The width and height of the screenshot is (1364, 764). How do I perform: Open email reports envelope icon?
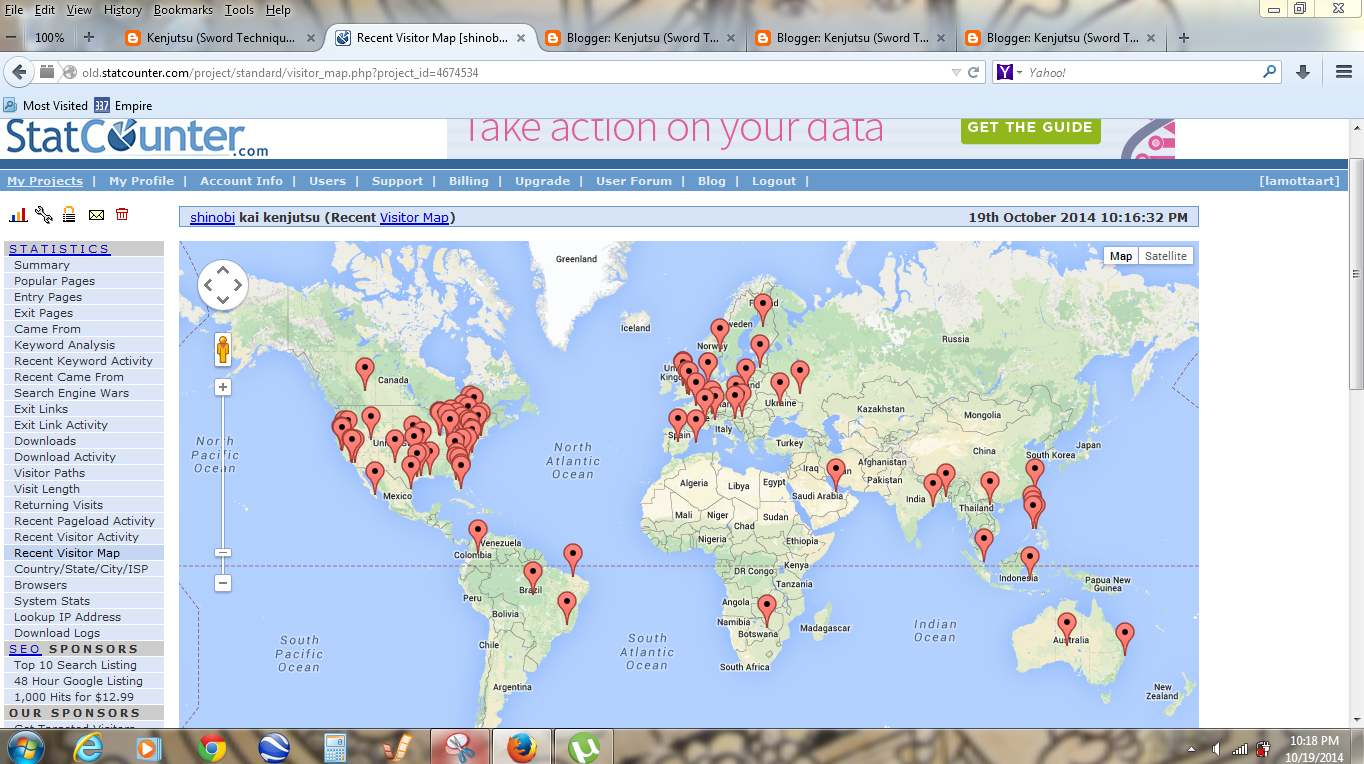tap(96, 214)
